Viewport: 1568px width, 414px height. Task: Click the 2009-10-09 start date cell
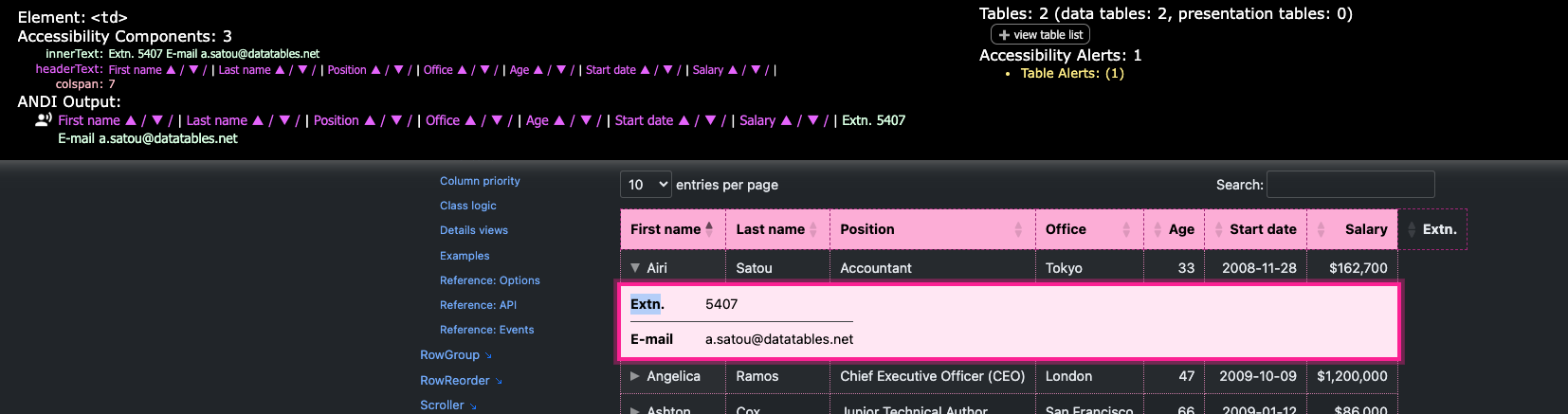pos(1257,376)
